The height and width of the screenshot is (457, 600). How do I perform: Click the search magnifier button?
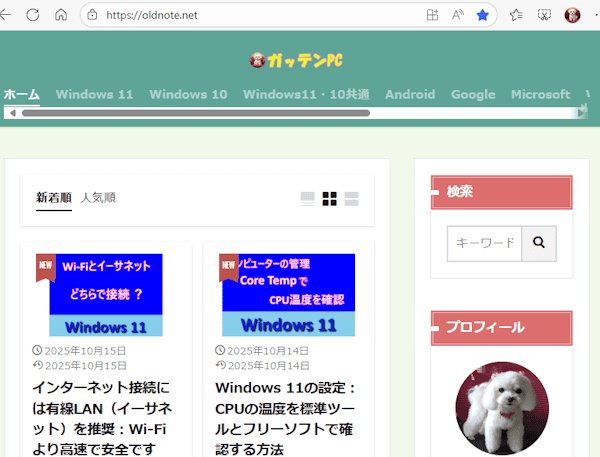click(538, 243)
